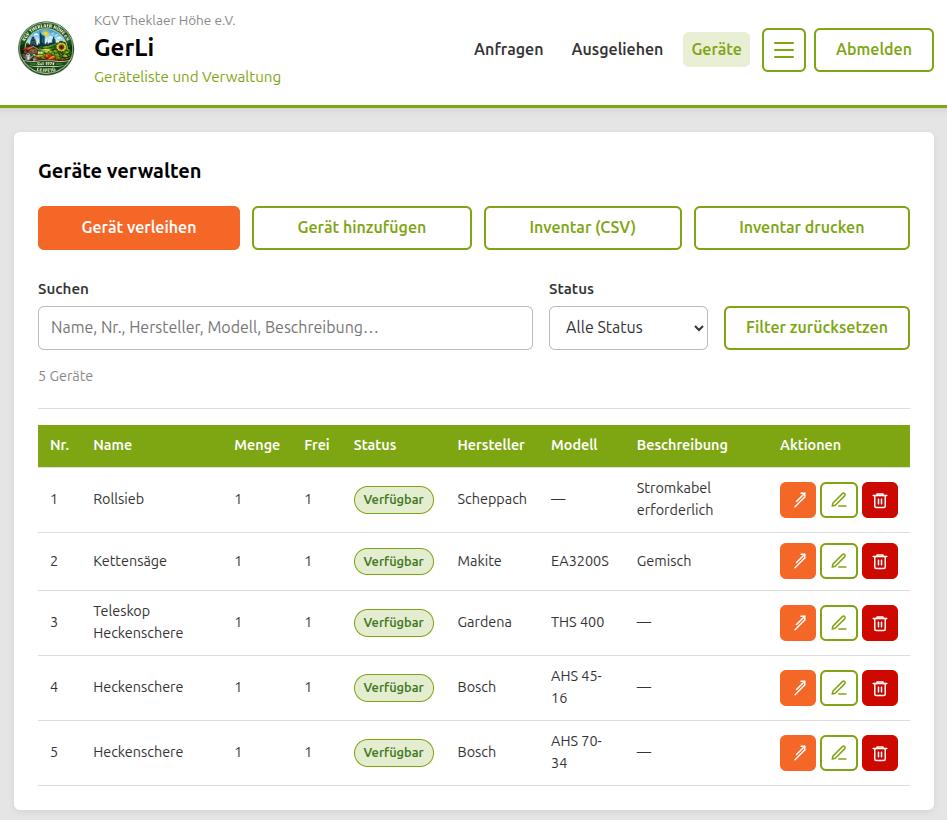Click the Gardena manufacturer cell
Image resolution: width=947 pixels, height=820 pixels.
click(x=484, y=622)
